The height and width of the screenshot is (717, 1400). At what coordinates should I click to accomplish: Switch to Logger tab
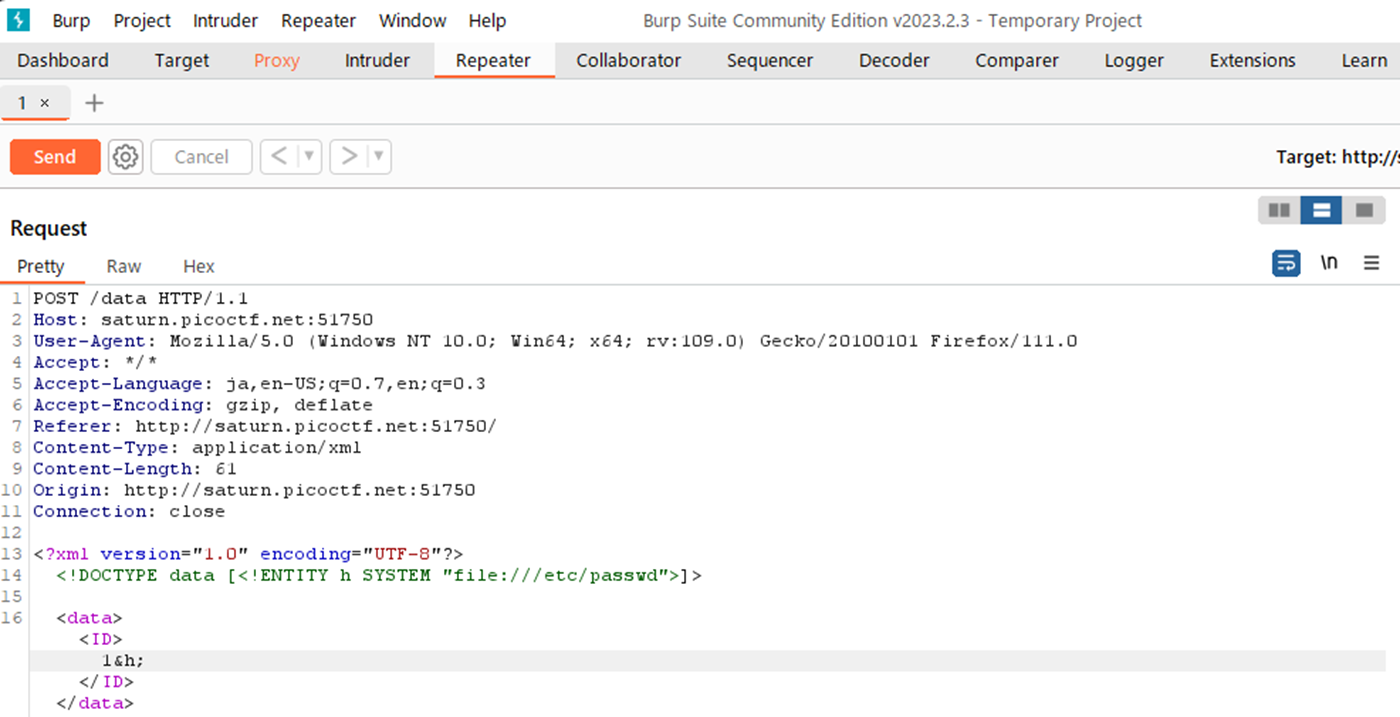1134,61
